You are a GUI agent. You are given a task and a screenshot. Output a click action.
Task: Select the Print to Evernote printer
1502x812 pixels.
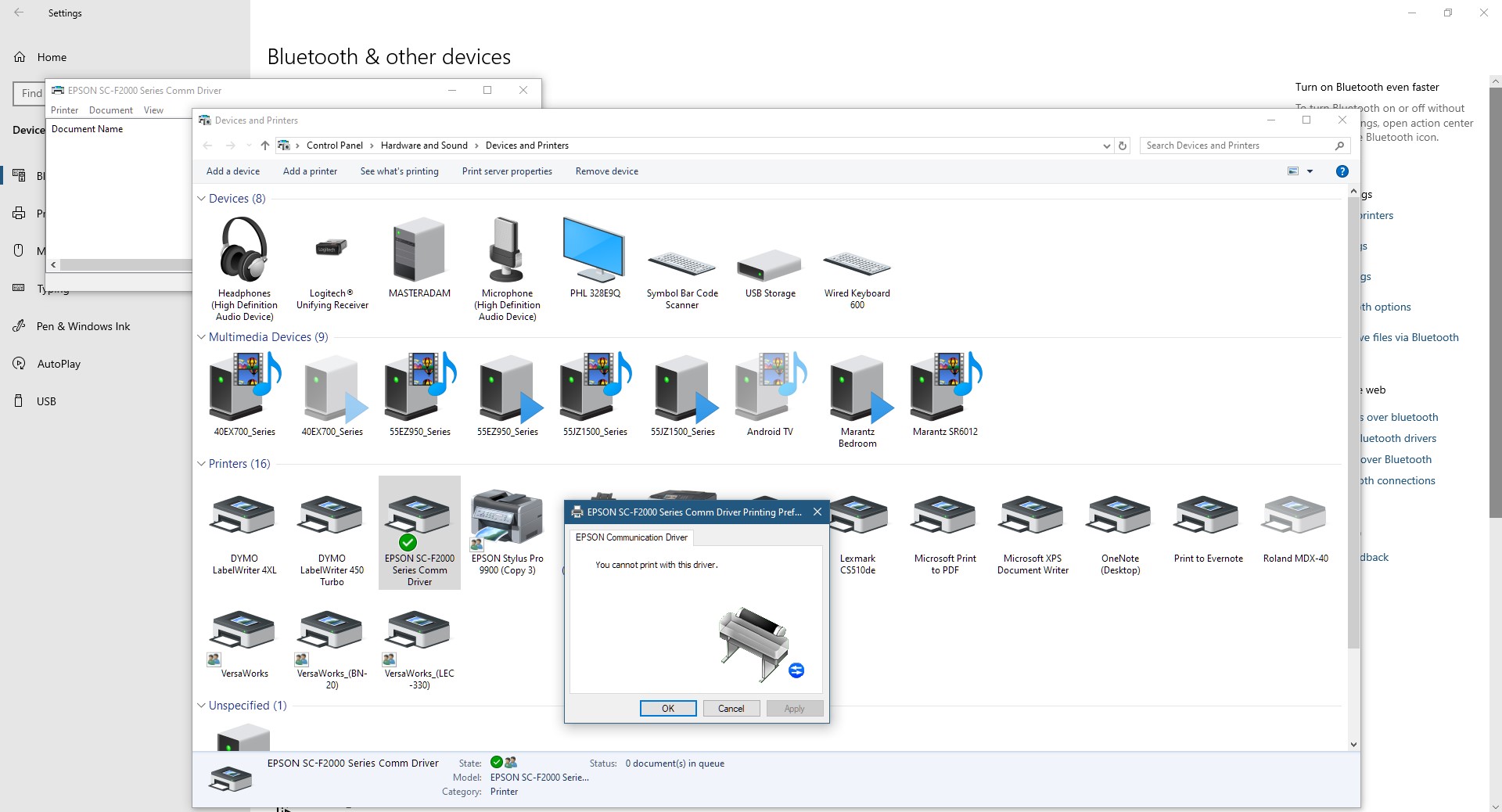1208,530
